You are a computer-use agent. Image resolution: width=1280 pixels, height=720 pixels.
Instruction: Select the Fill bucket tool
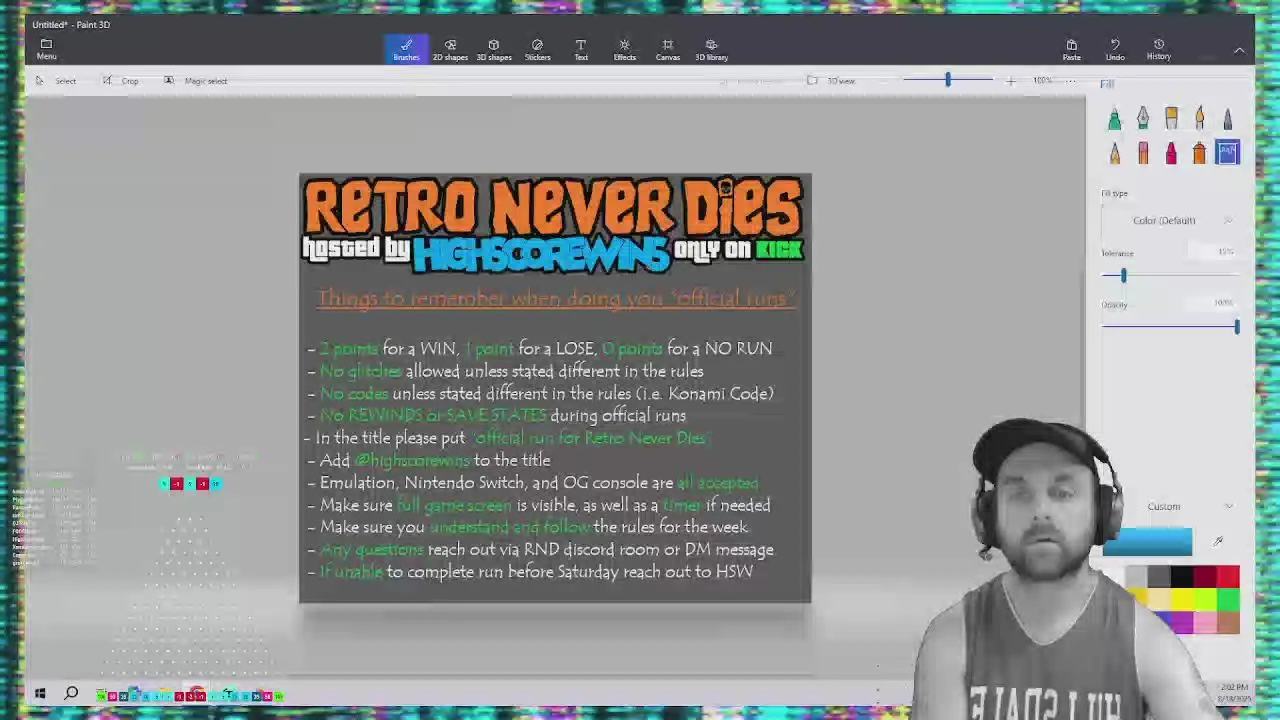click(x=1227, y=152)
